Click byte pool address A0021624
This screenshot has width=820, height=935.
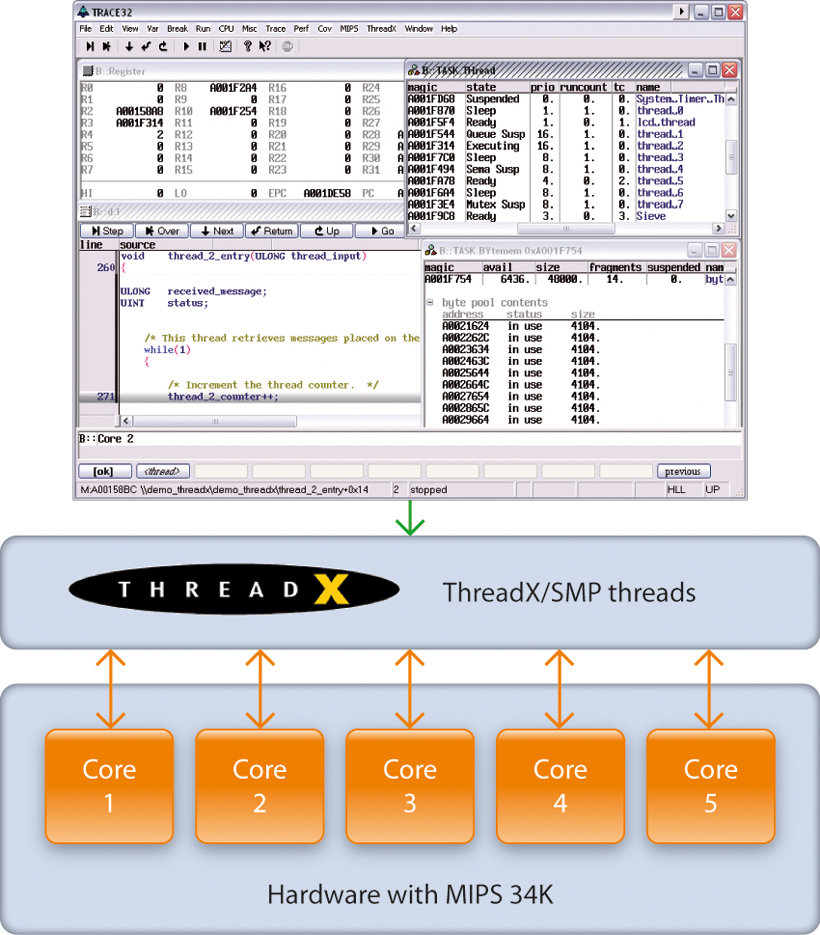(x=465, y=326)
